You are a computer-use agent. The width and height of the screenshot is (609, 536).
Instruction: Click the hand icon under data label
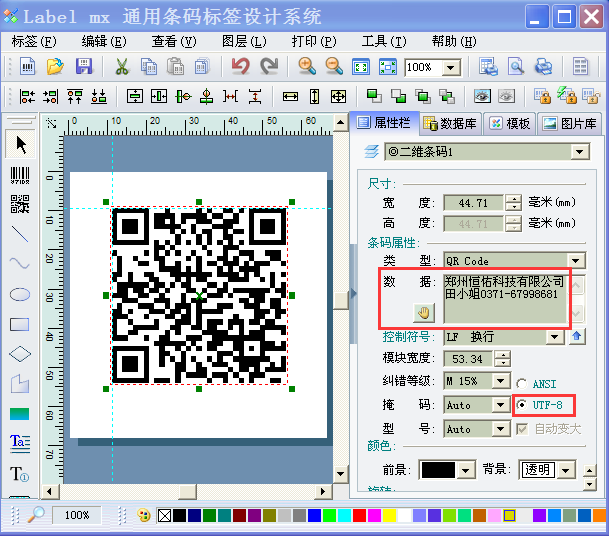(424, 313)
